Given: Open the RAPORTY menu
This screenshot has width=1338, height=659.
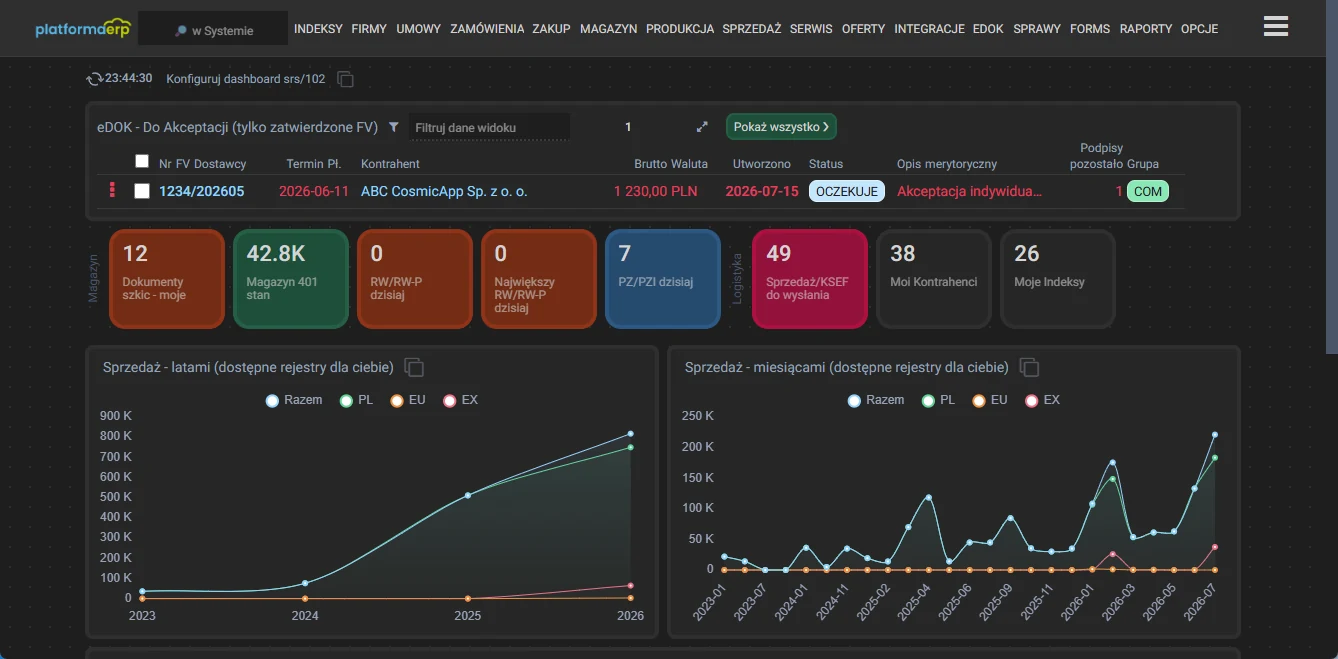Looking at the screenshot, I should pos(1146,29).
